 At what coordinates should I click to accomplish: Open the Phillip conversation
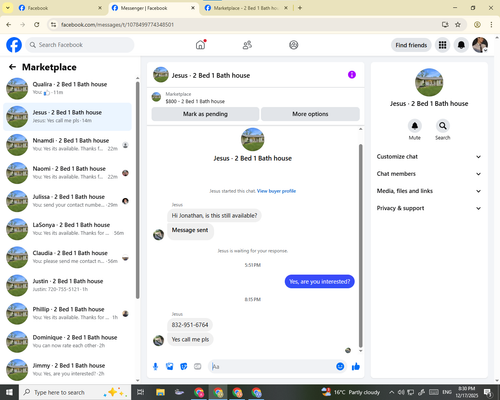coord(67,313)
